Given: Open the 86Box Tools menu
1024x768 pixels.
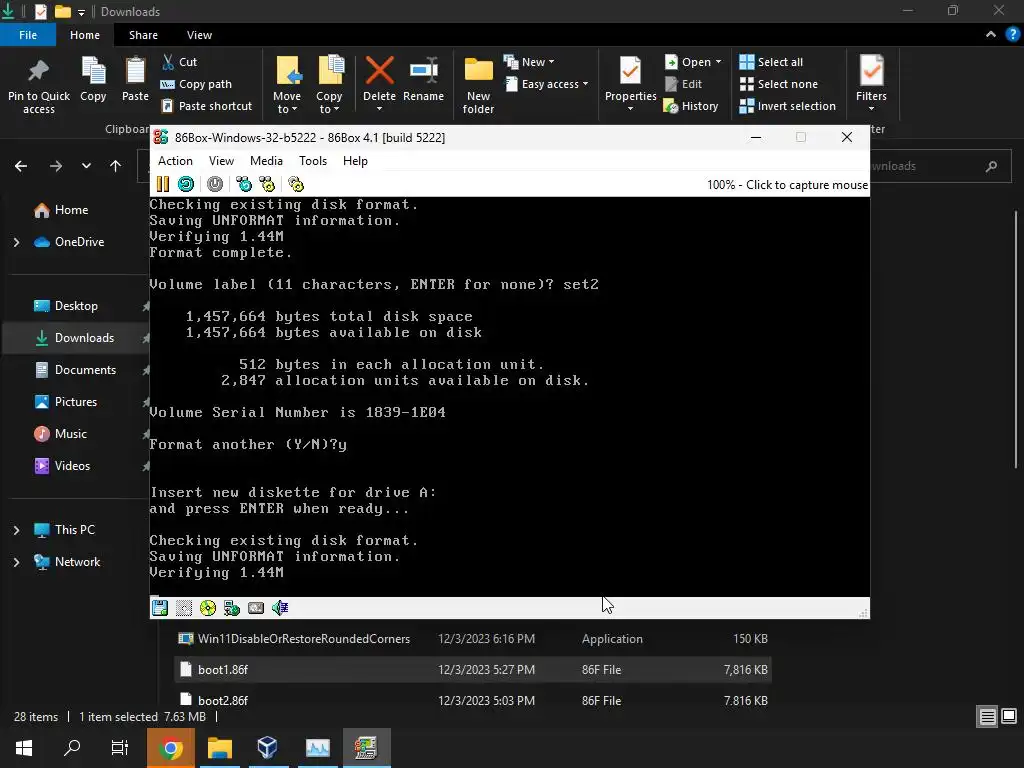Looking at the screenshot, I should (313, 161).
